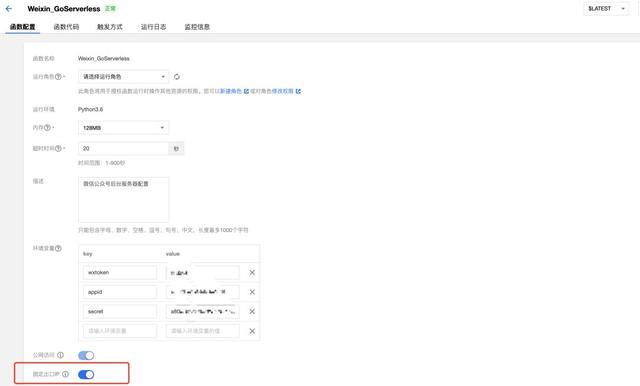Click the empty environment variable value field
This screenshot has width=640, height=386.
[202, 331]
